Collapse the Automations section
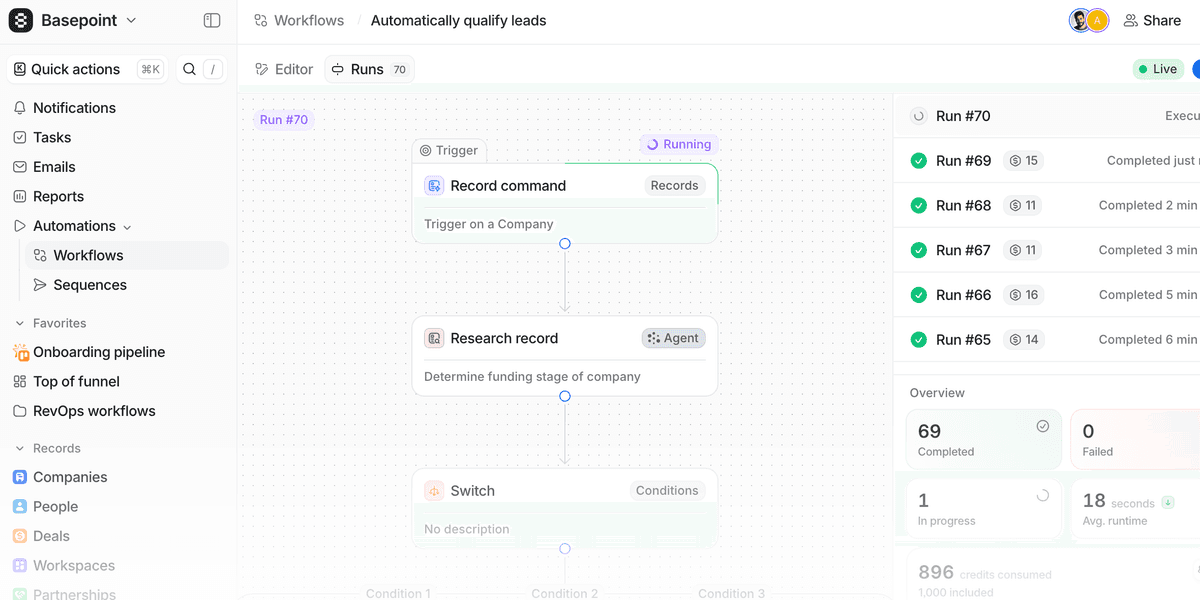This screenshot has width=1200, height=600. [x=127, y=227]
